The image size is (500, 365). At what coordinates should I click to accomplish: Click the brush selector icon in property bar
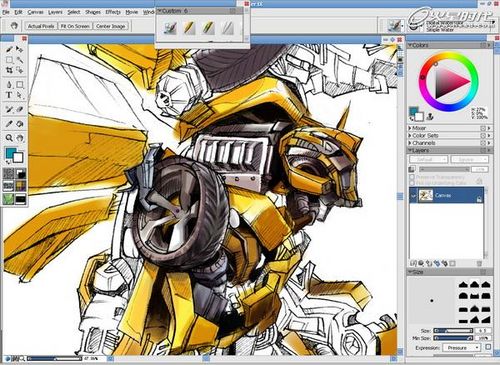click(395, 26)
